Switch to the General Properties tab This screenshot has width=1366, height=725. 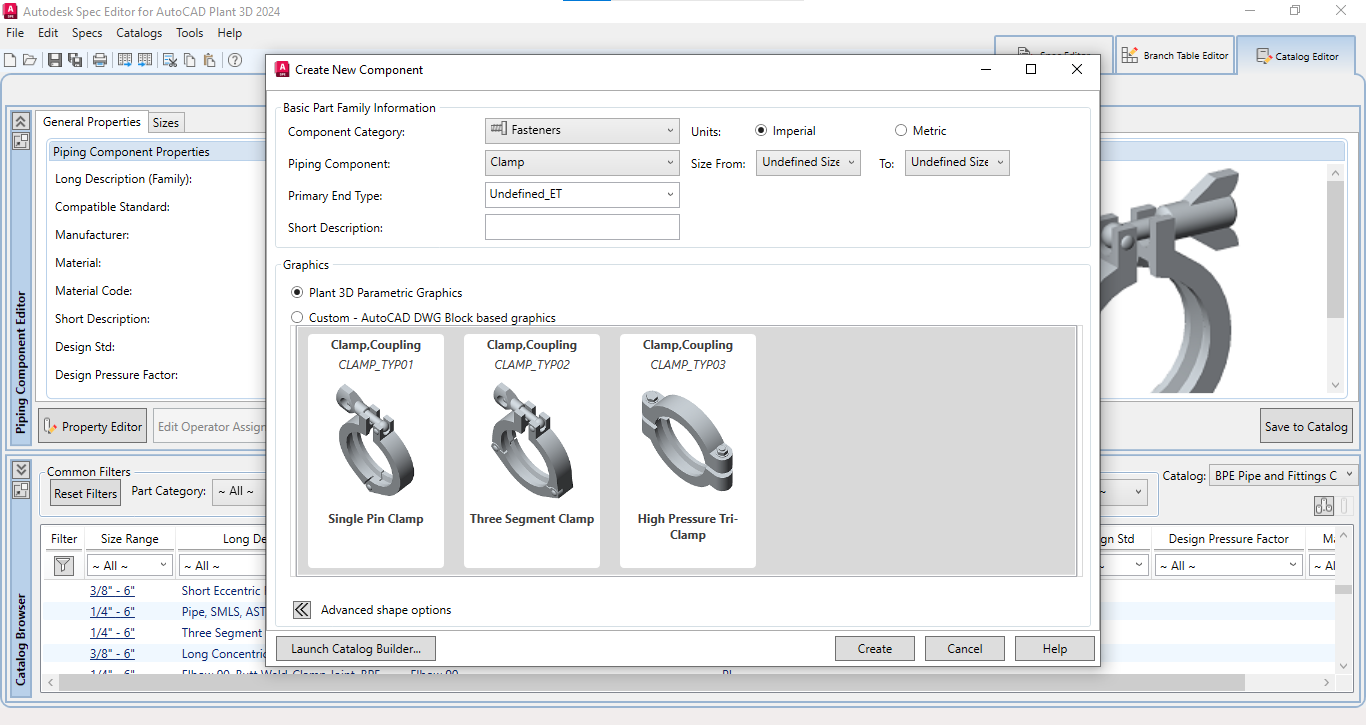[x=92, y=122]
